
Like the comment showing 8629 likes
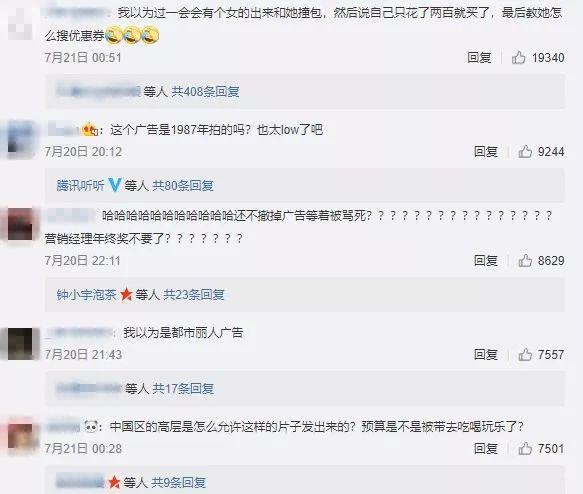[525, 261]
